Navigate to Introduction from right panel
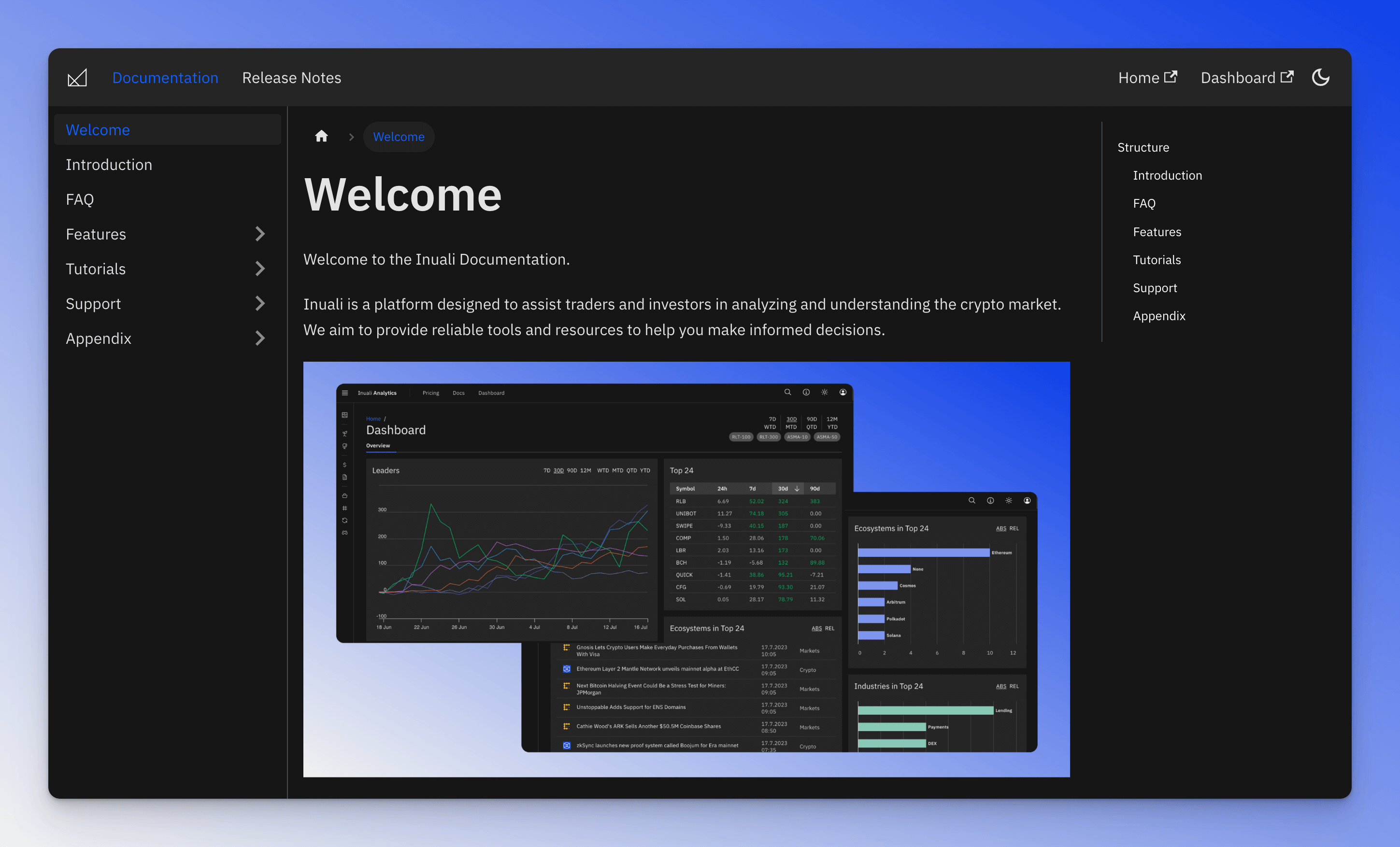The image size is (1400, 847). point(1166,175)
